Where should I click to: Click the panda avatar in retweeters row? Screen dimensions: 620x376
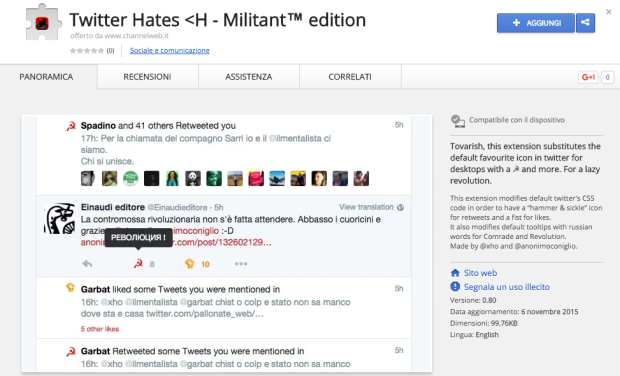(x=193, y=178)
